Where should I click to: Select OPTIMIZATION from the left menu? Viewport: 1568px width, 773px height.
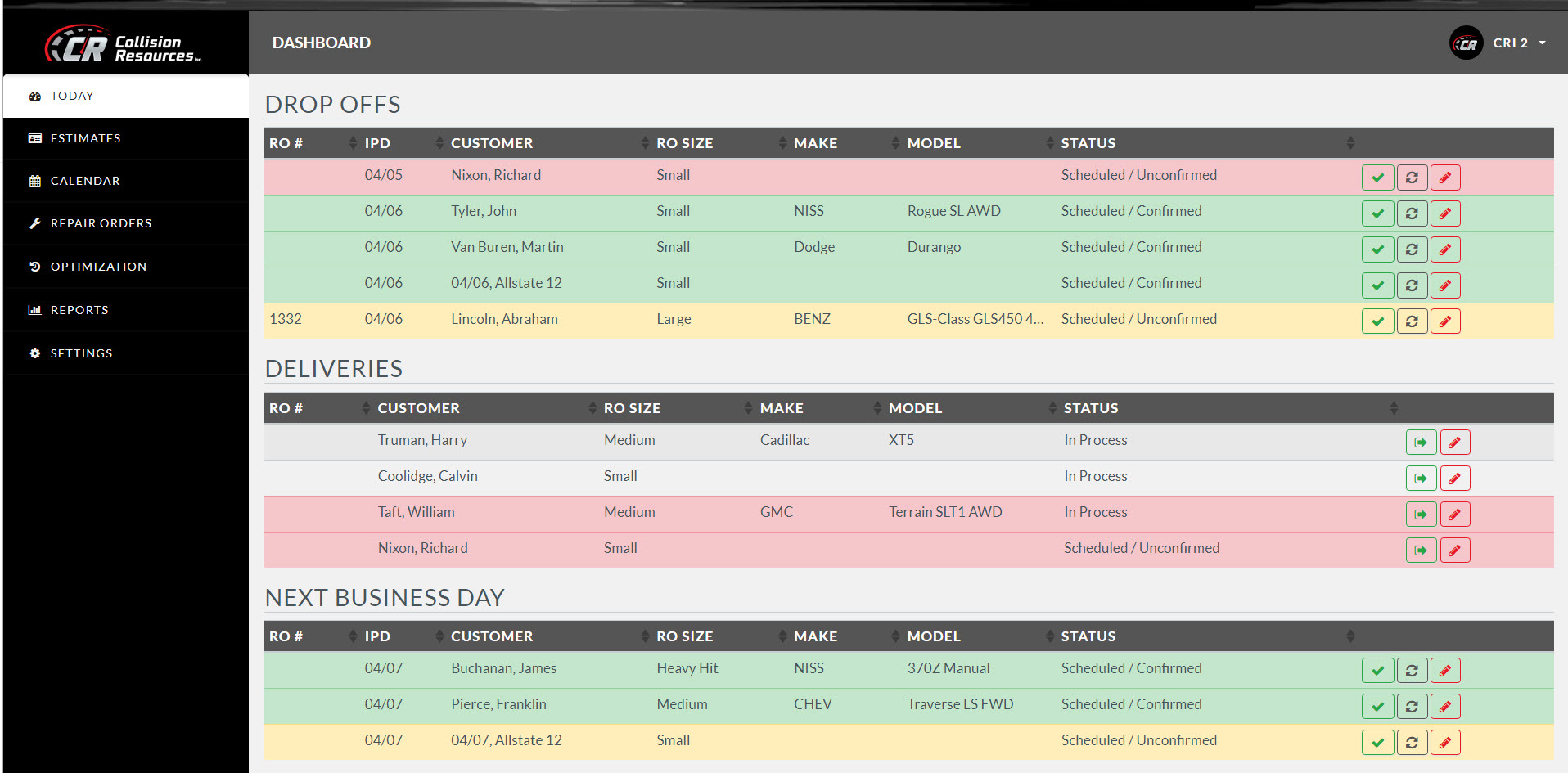98,266
